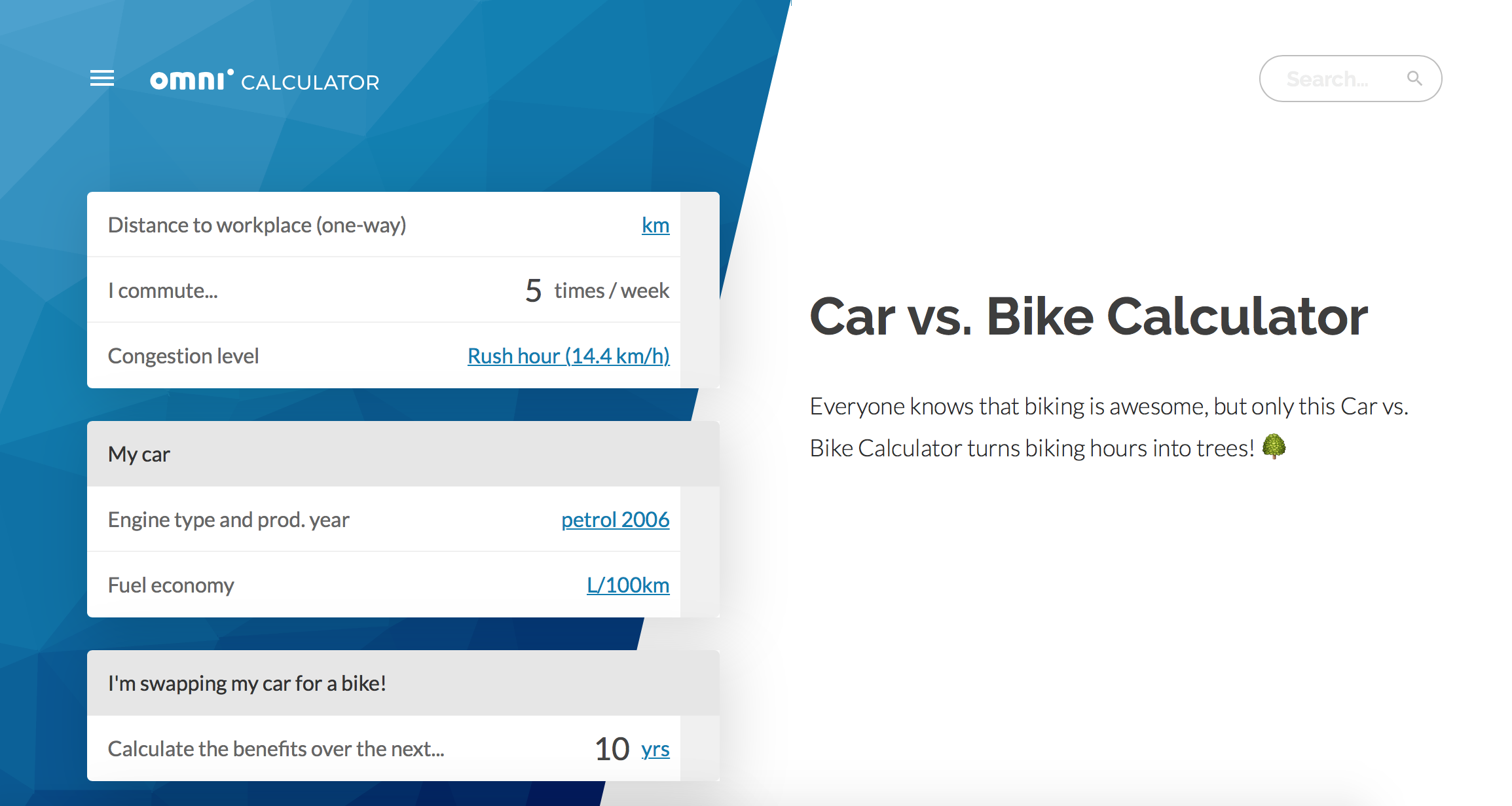Open the km unit selector for distance
The width and height of the screenshot is (1512, 806).
click(x=655, y=225)
